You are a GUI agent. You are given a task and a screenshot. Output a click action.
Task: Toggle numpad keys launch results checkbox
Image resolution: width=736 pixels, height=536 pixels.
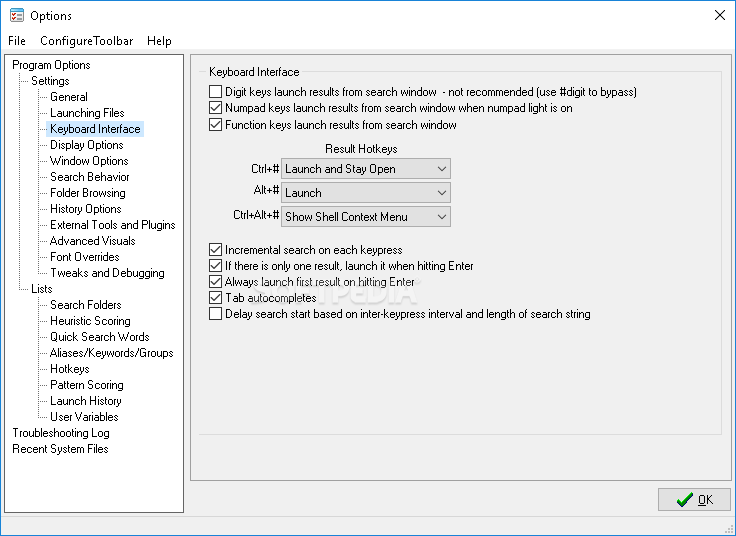(x=215, y=108)
